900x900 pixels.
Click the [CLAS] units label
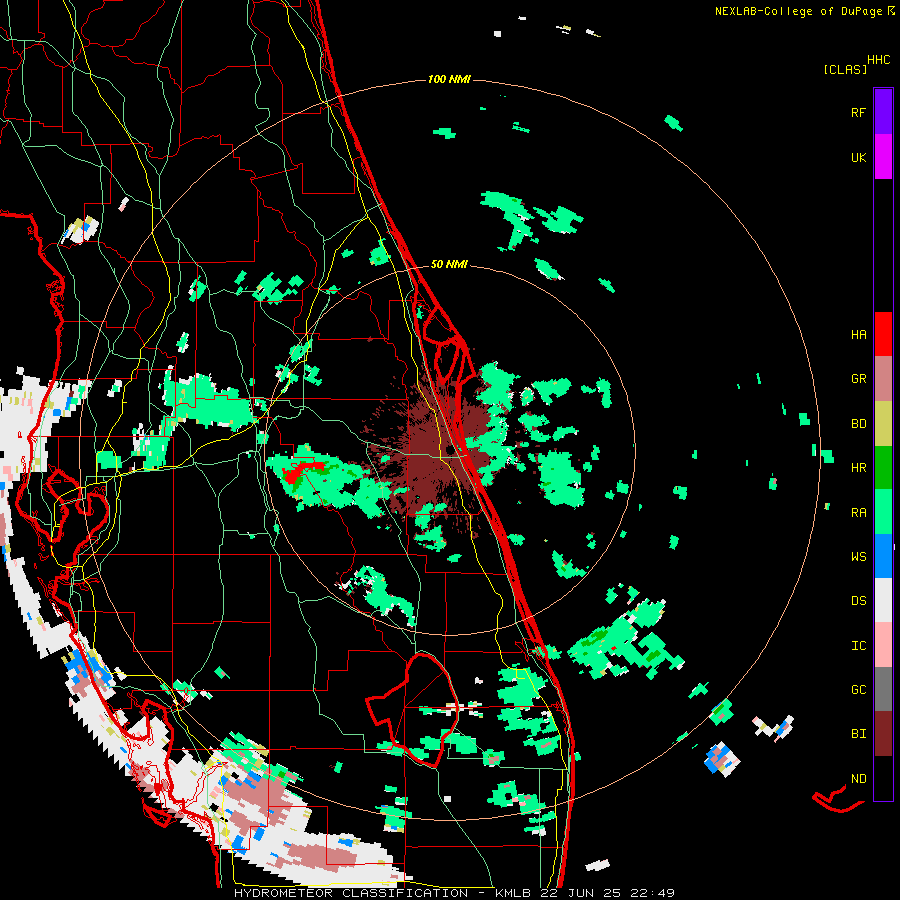click(844, 69)
